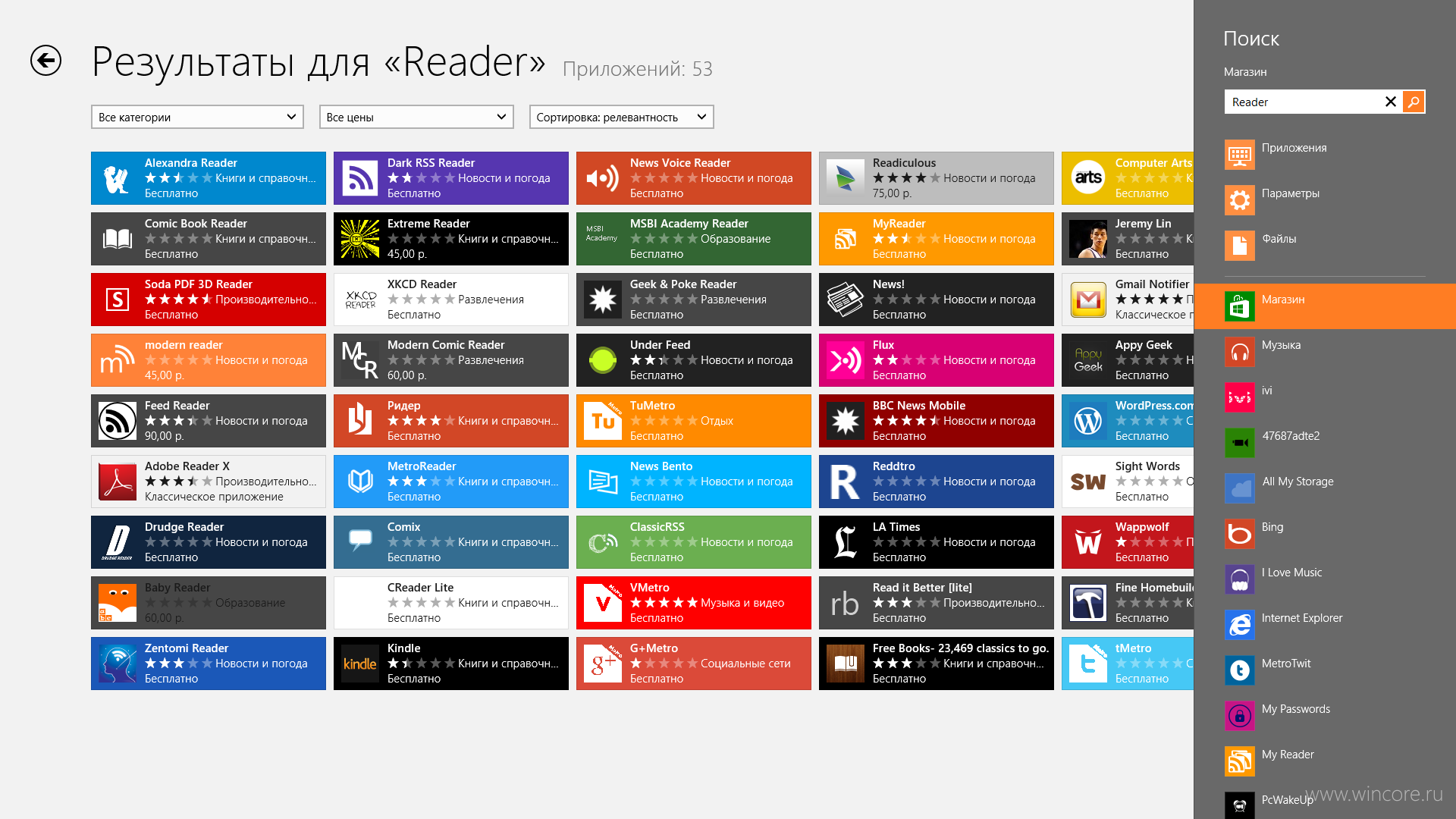Open the Drudge Reader tile
This screenshot has height=819, width=1456.
pos(209,542)
